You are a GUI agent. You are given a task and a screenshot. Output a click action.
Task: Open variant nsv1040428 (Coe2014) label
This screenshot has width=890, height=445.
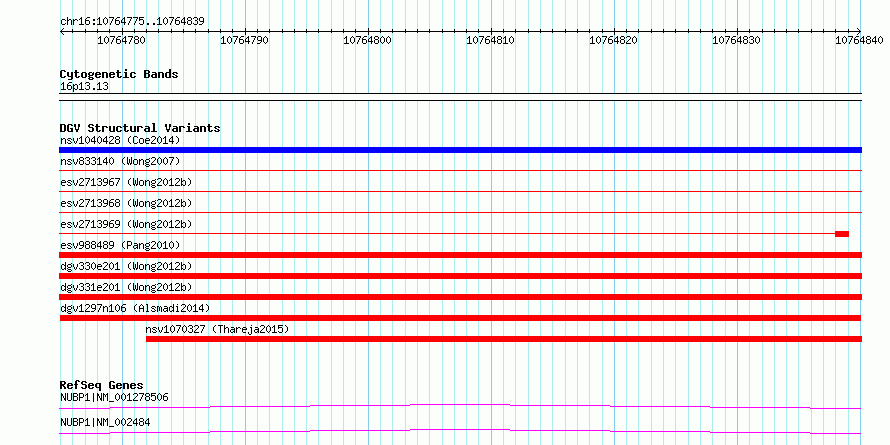[120, 140]
